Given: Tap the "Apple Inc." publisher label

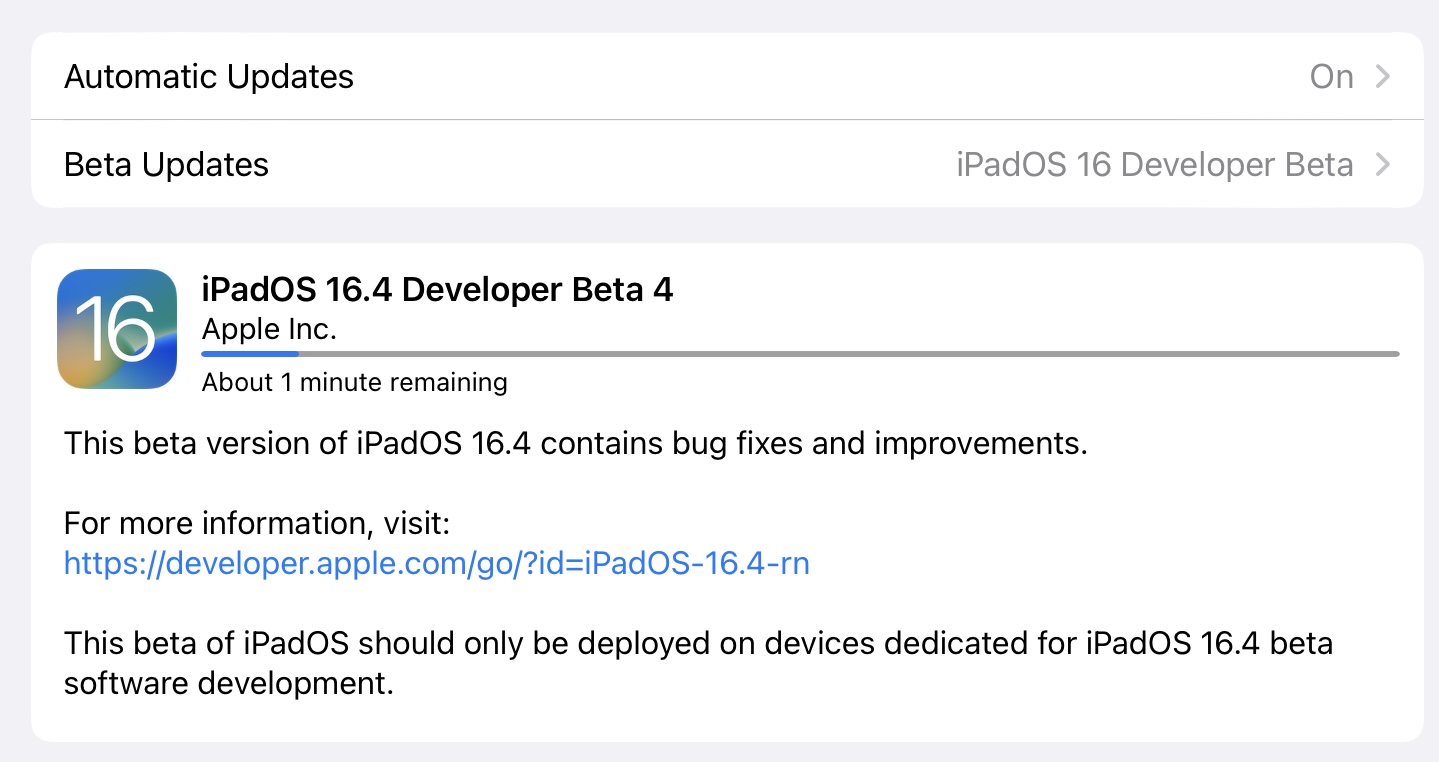Looking at the screenshot, I should tap(269, 328).
